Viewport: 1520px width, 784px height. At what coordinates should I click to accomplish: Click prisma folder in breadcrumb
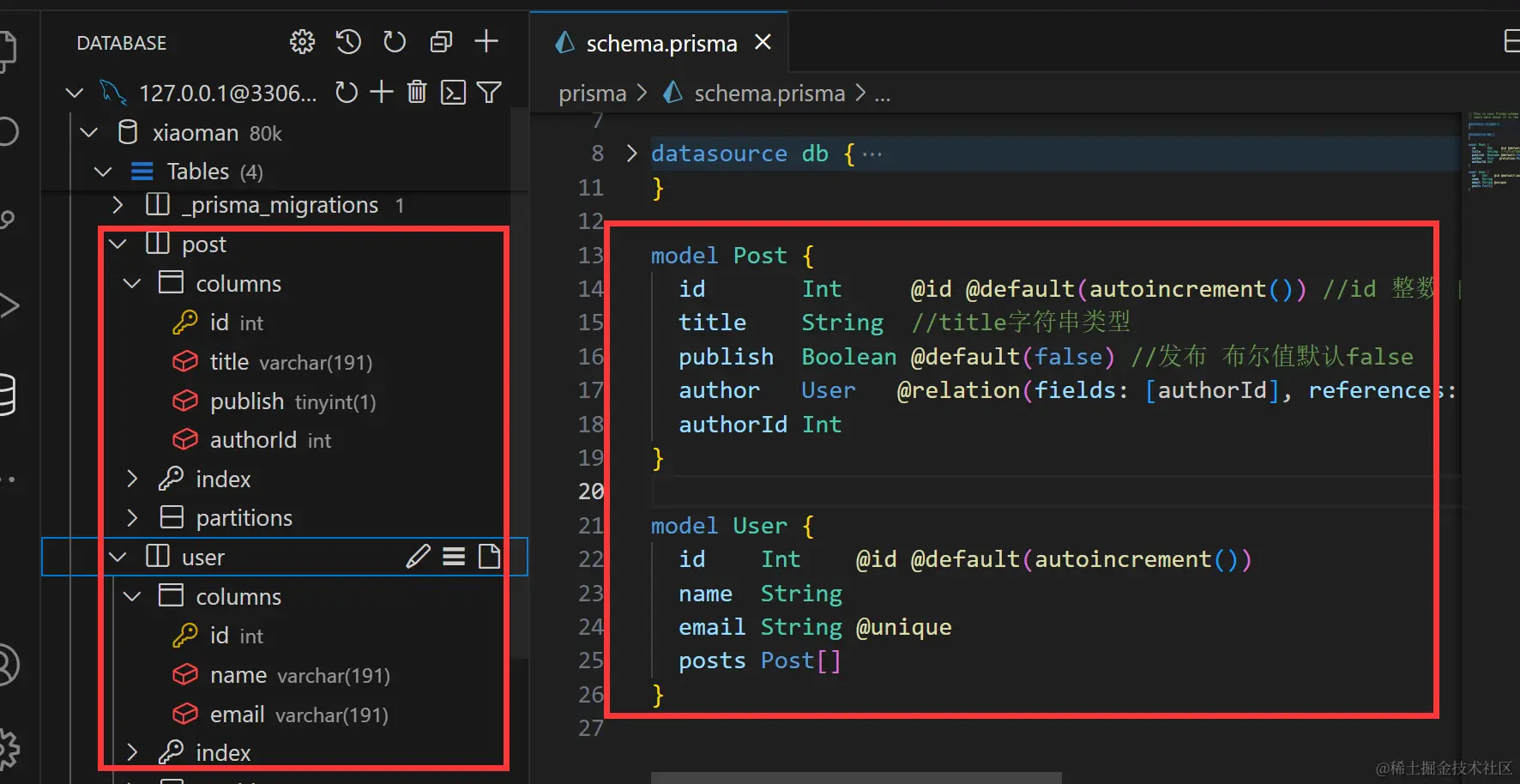[593, 93]
